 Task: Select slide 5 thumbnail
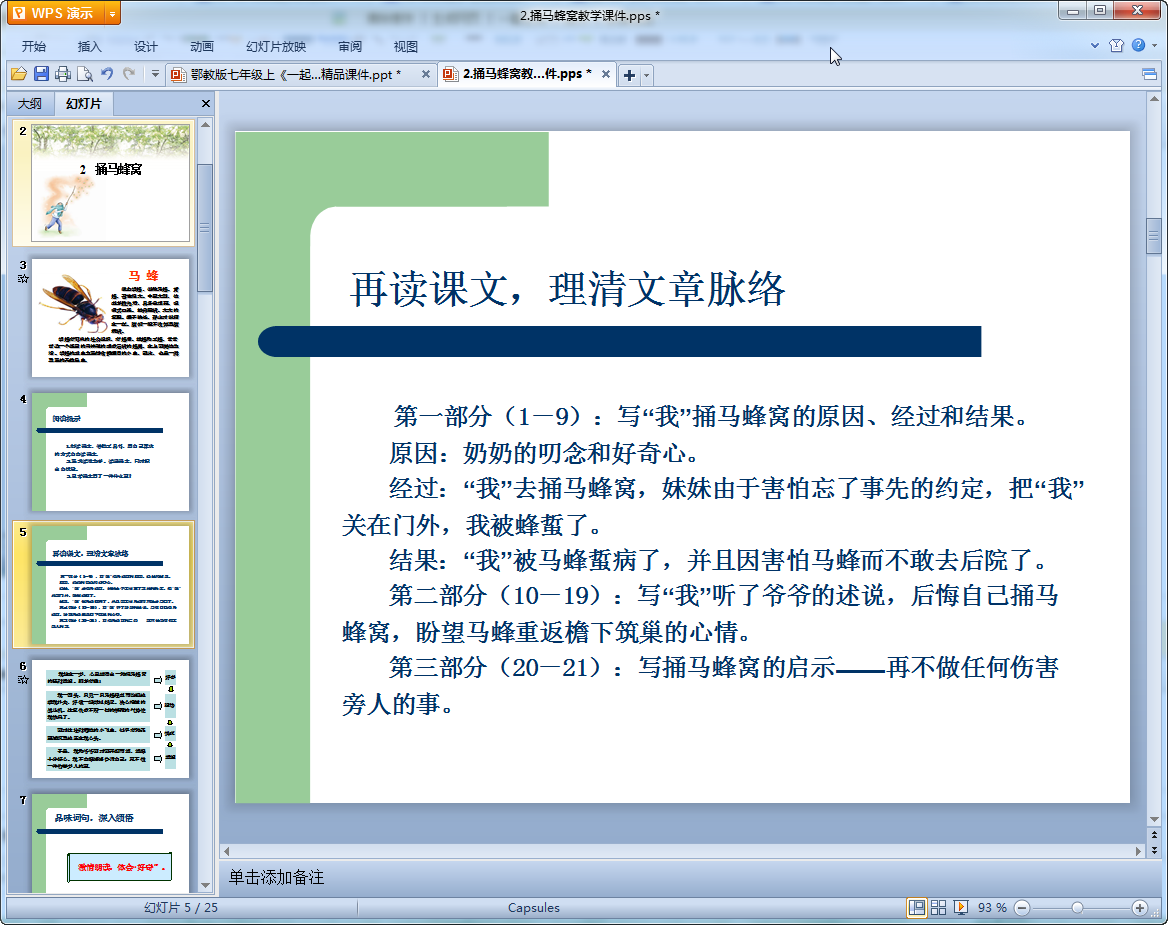(110, 585)
